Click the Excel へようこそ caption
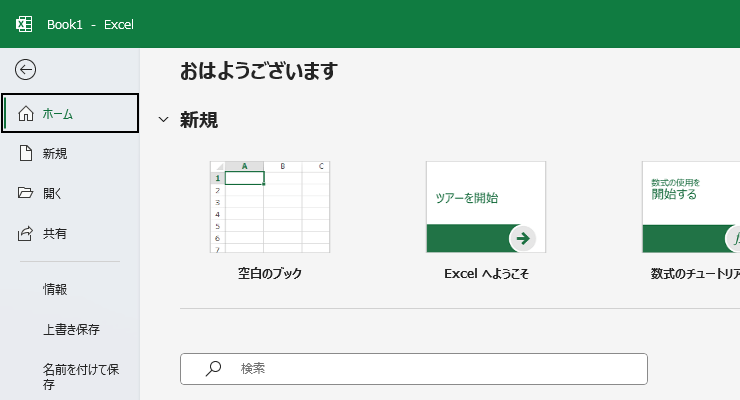 (x=486, y=274)
